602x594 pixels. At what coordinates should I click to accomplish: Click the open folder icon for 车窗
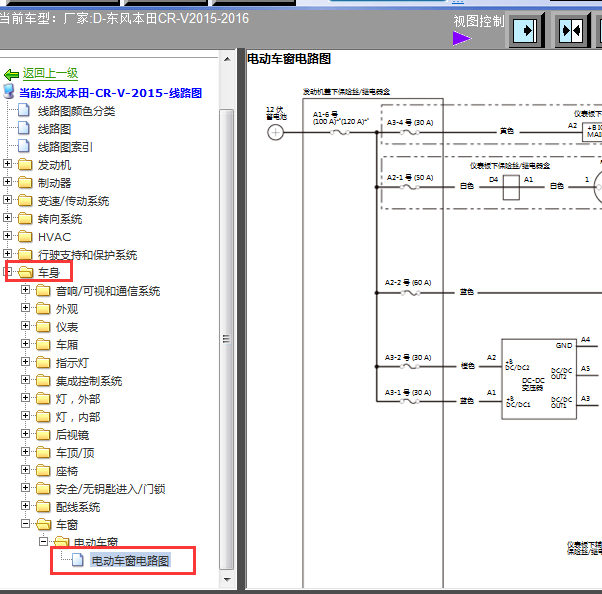tap(43, 524)
